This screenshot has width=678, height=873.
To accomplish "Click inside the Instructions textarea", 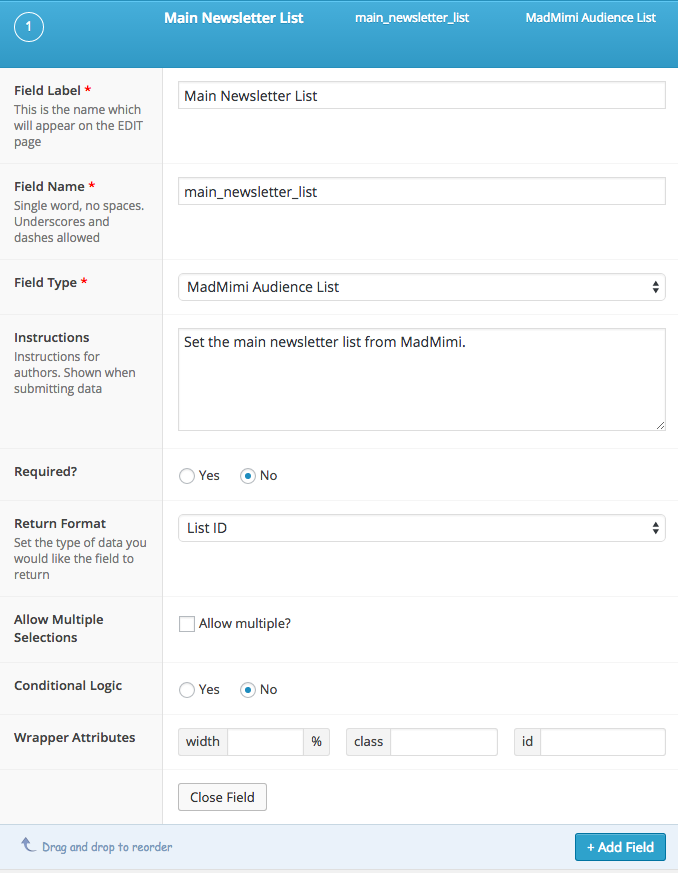I will click(x=421, y=380).
